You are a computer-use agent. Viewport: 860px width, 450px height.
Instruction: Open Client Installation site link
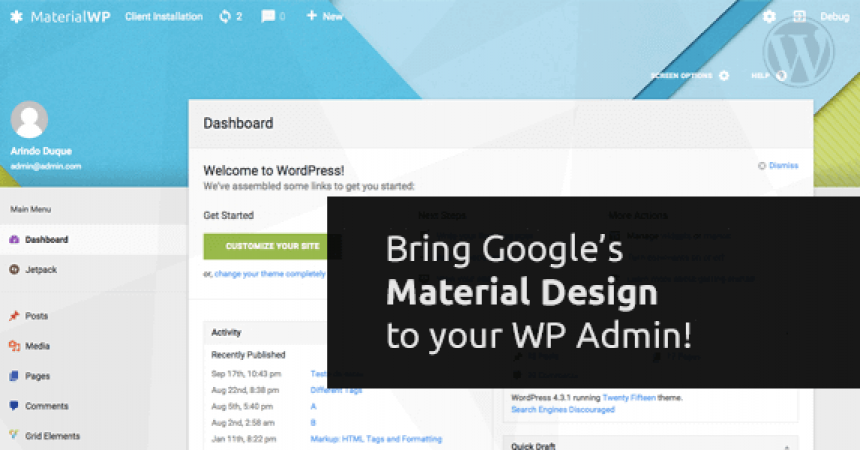pos(163,16)
